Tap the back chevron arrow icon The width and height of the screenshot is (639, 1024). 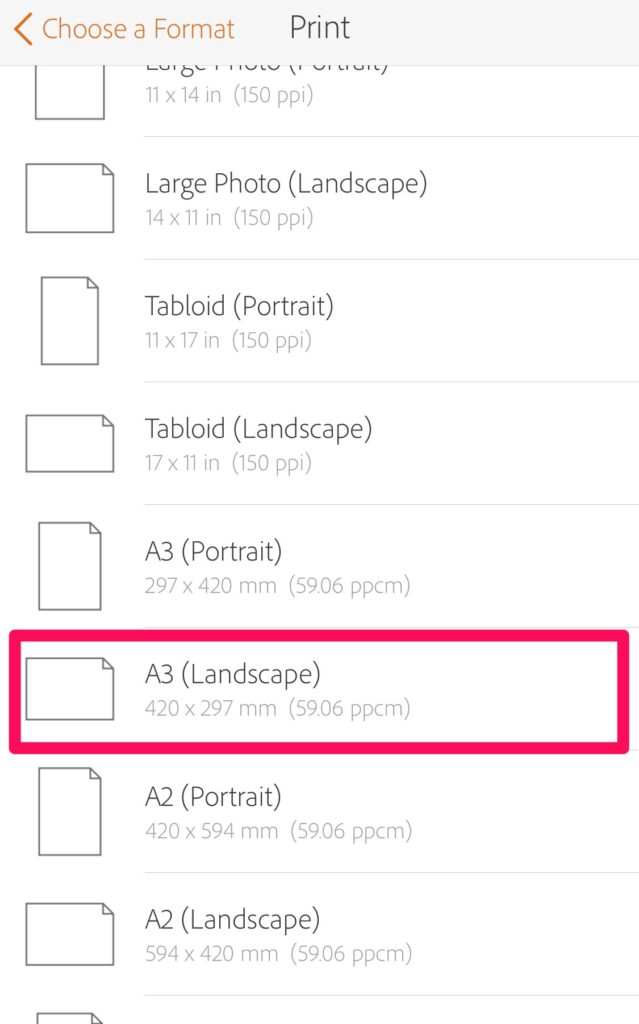pos(23,29)
